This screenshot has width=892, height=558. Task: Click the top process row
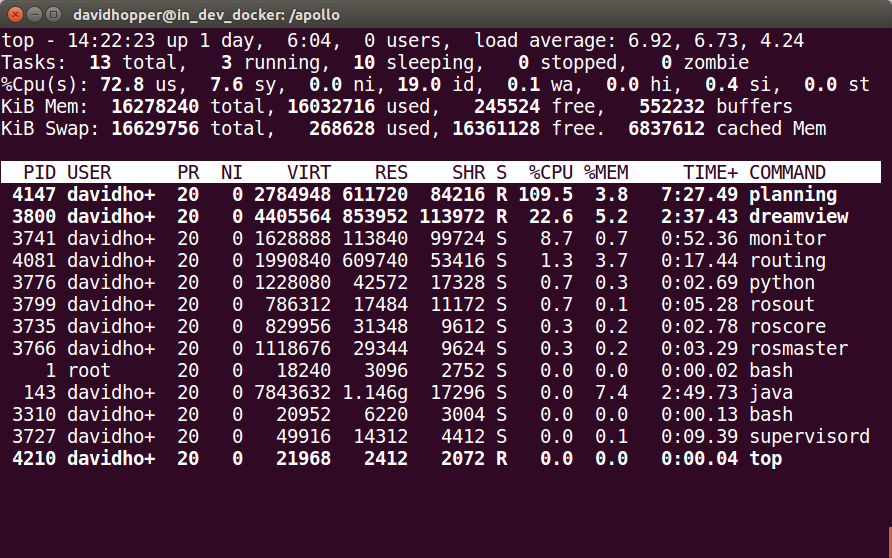coord(441,458)
